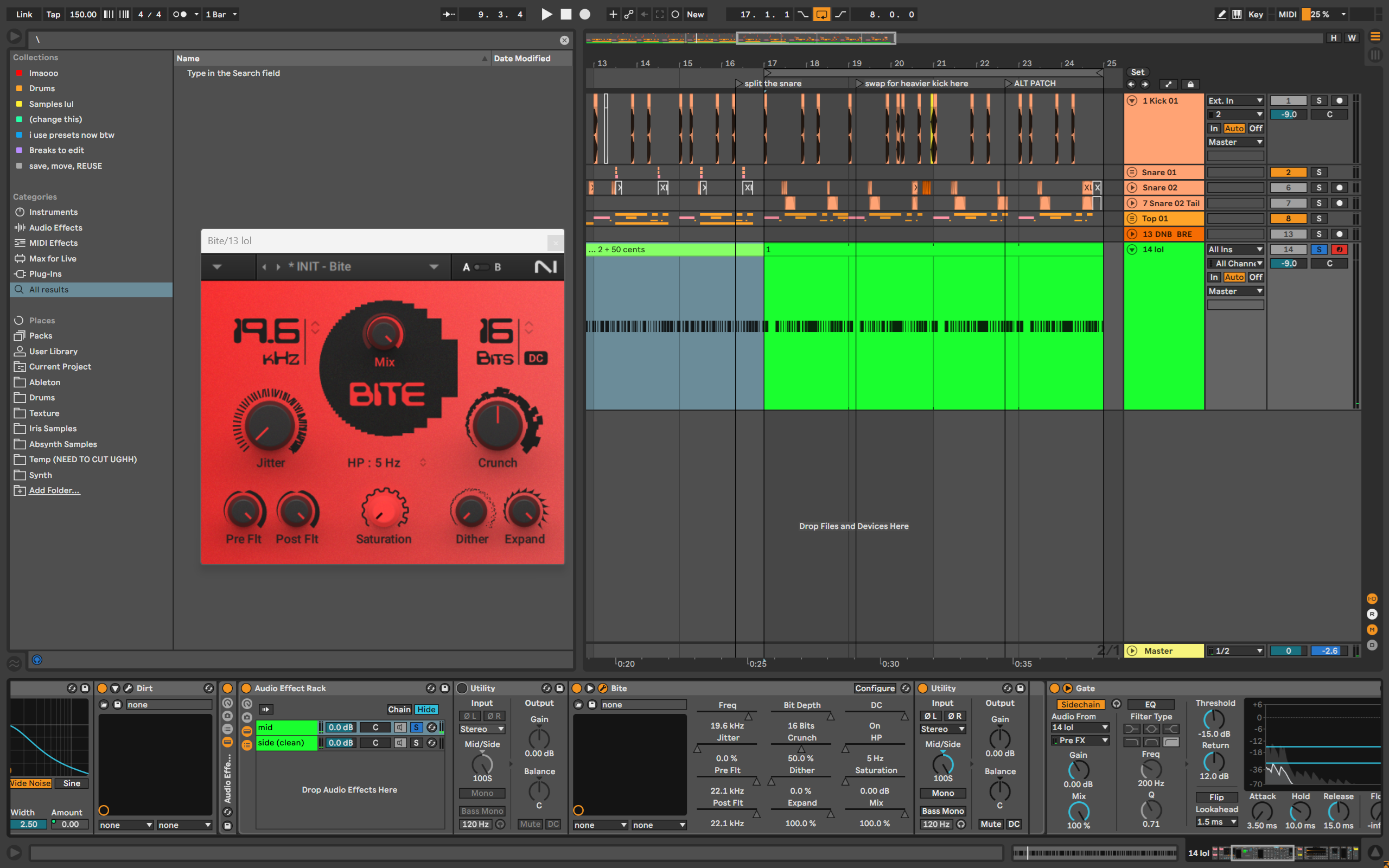Open the Instruments category
Viewport: 1389px width, 868px height.
53,212
